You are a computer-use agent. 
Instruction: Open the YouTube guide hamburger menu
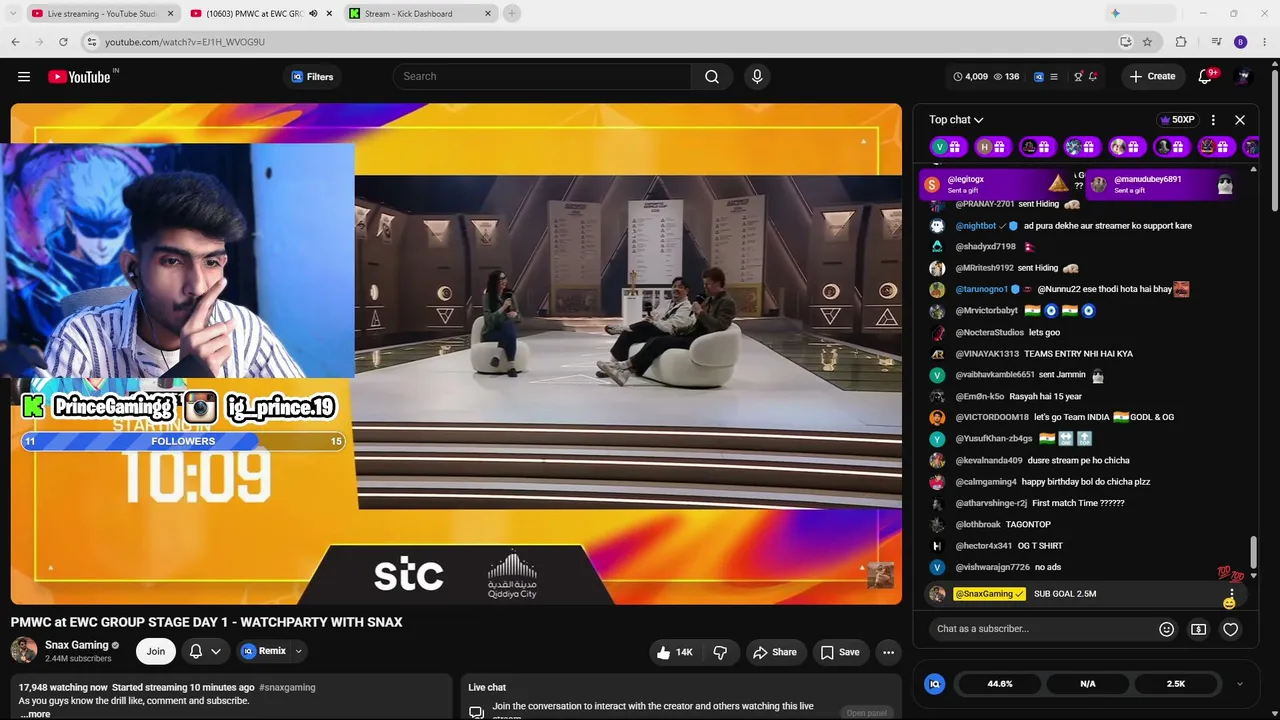(24, 77)
